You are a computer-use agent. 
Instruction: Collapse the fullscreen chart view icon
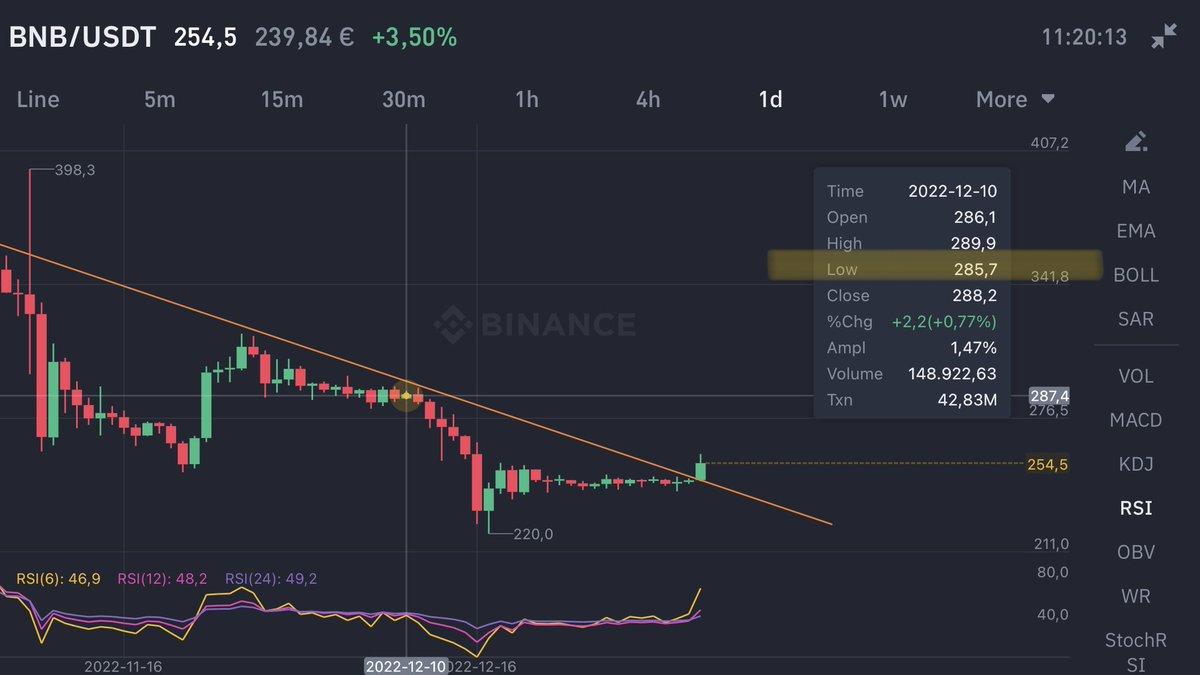(x=1164, y=38)
